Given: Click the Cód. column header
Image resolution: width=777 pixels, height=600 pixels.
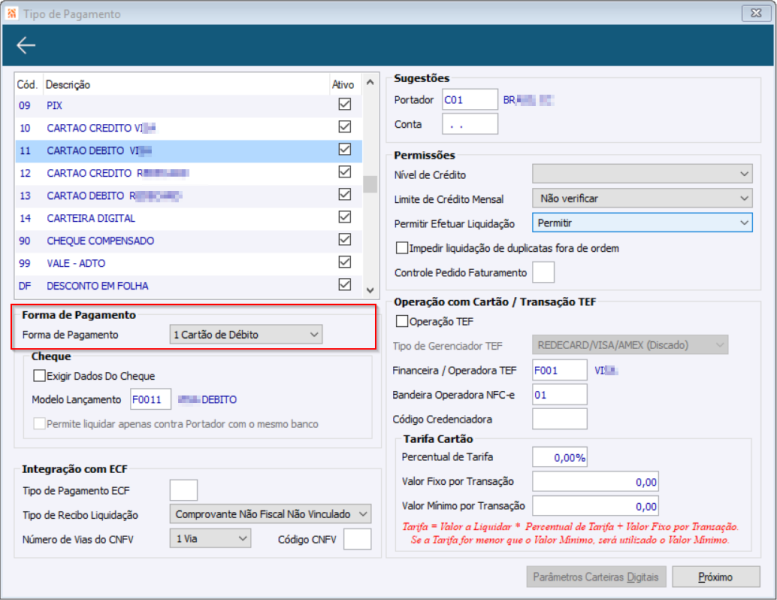Looking at the screenshot, I should click(28, 84).
